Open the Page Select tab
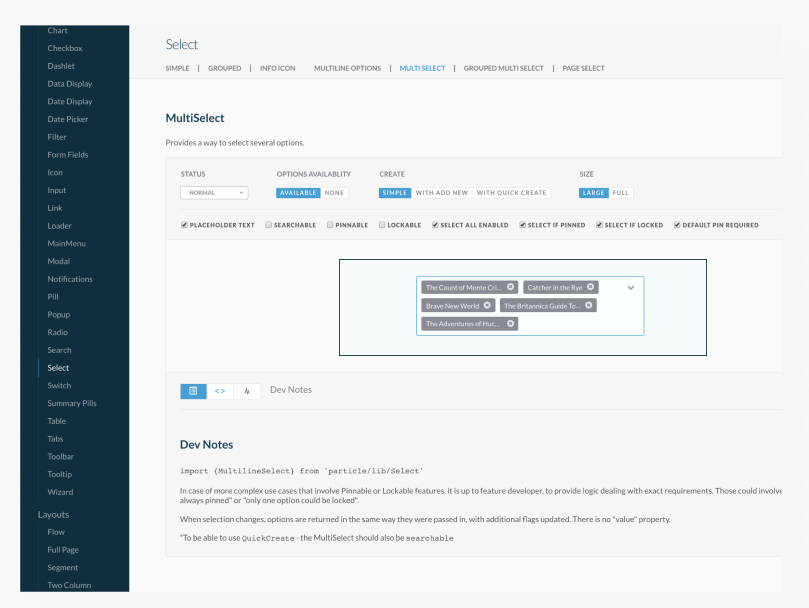 [583, 68]
